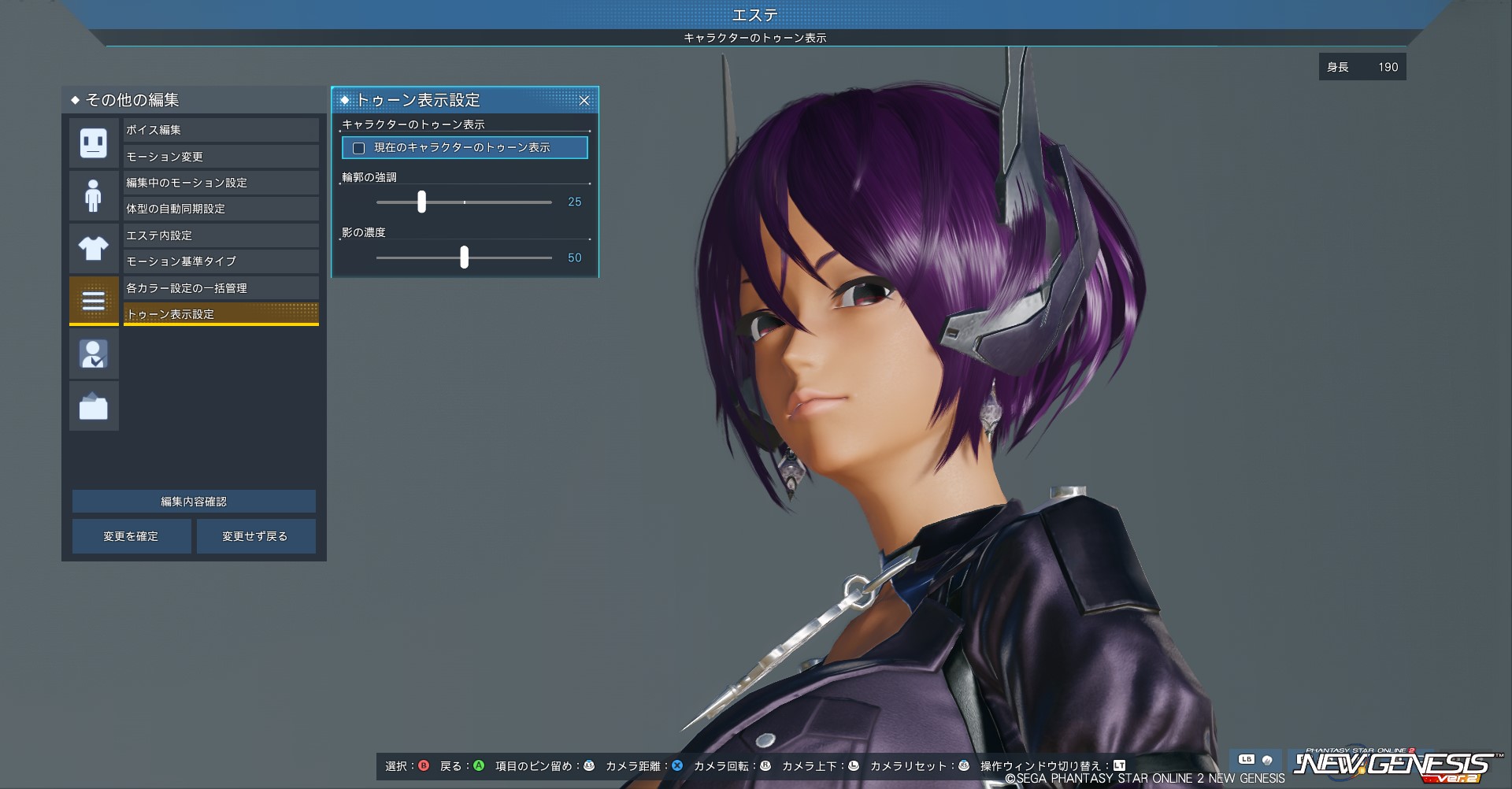The image size is (1512, 789).
Task: Click the stick icon next to カメラ上下
Action: point(854,765)
